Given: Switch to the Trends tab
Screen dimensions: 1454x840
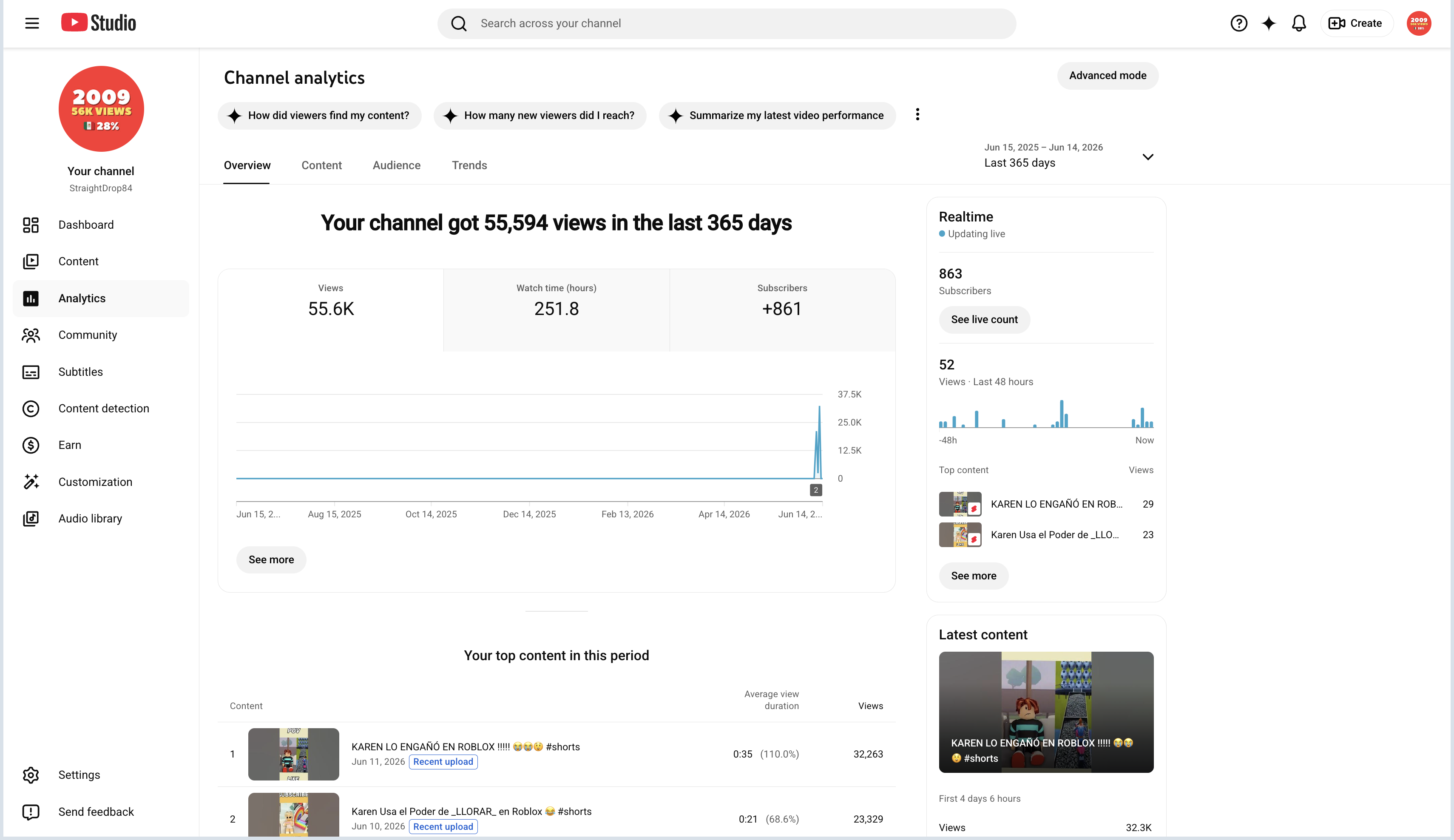Looking at the screenshot, I should click(469, 165).
